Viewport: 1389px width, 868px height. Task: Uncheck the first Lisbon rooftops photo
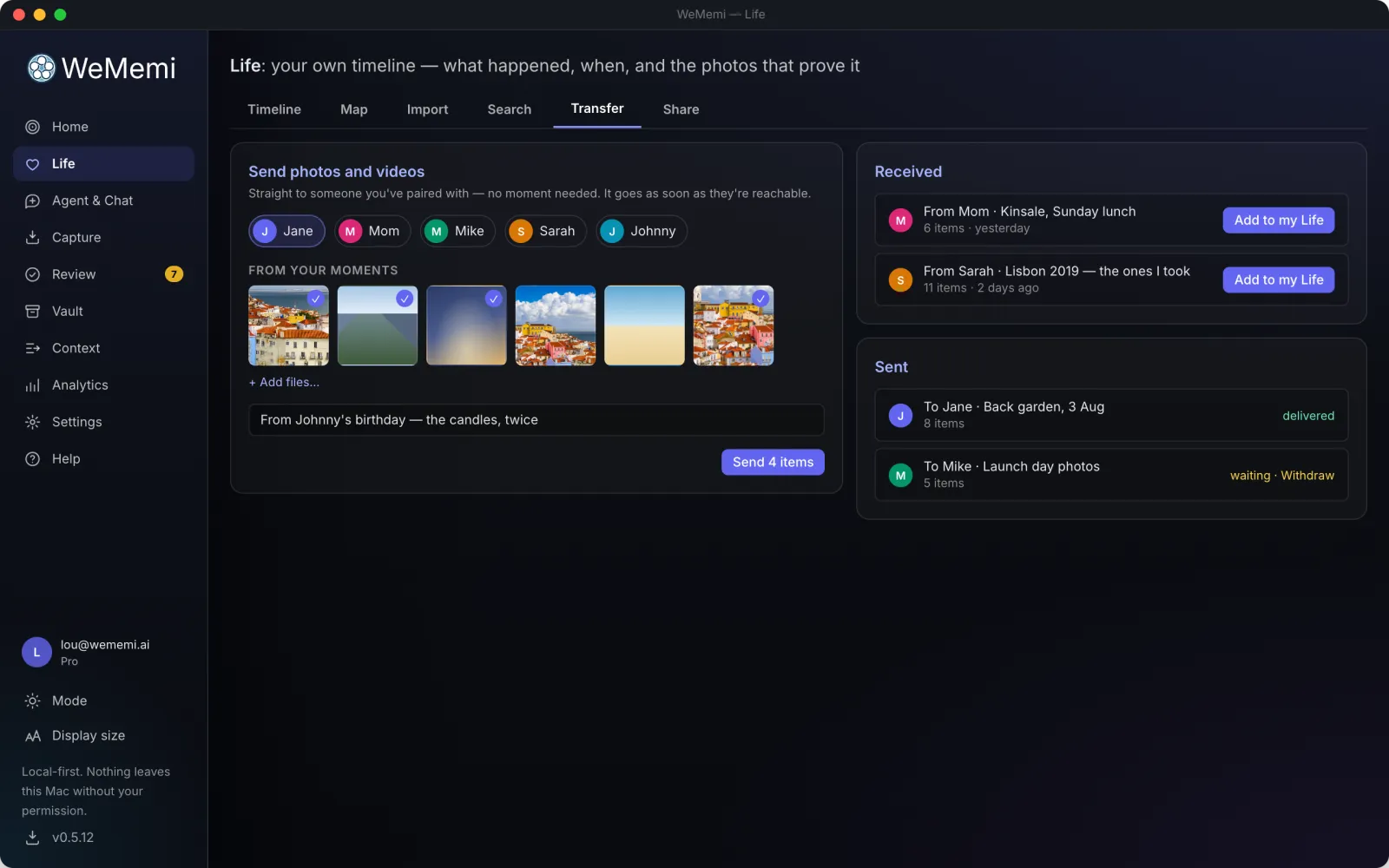pyautogui.click(x=315, y=299)
